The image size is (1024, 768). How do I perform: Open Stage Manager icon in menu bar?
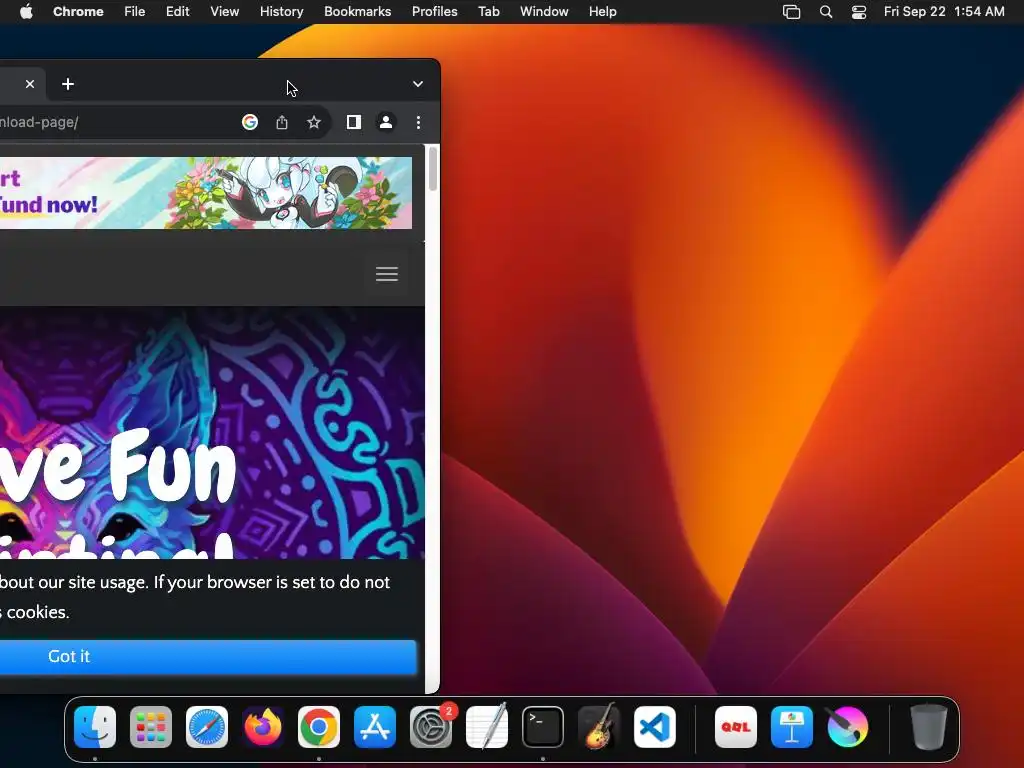tap(792, 12)
